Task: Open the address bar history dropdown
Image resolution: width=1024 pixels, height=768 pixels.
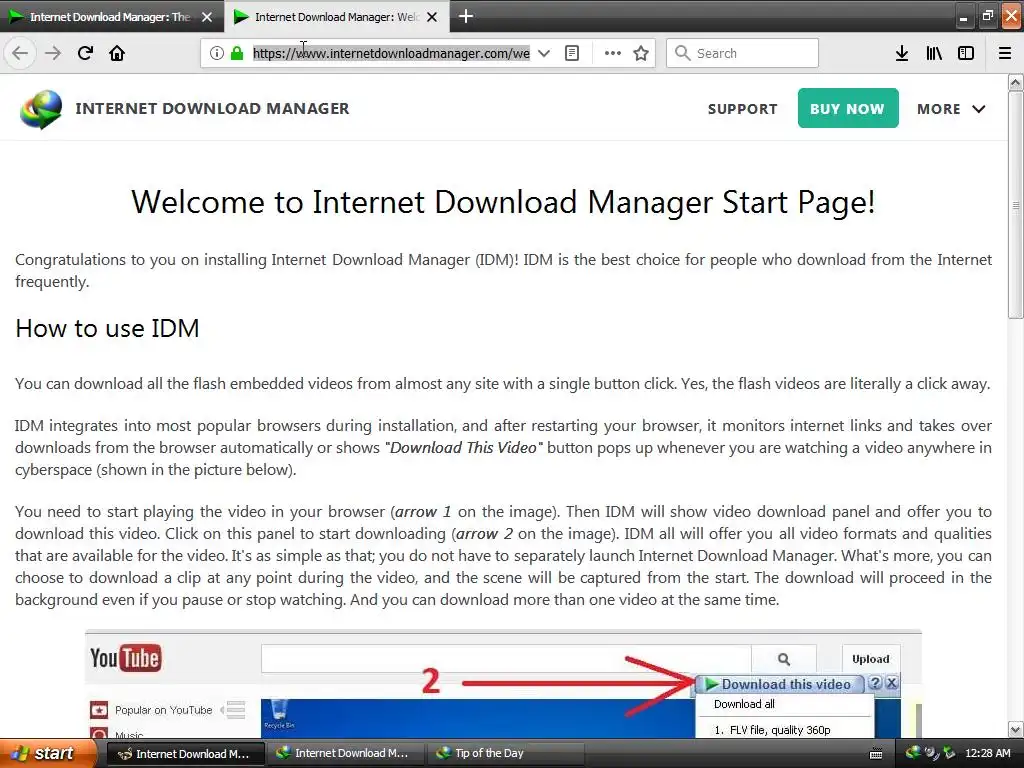Action: pos(543,53)
